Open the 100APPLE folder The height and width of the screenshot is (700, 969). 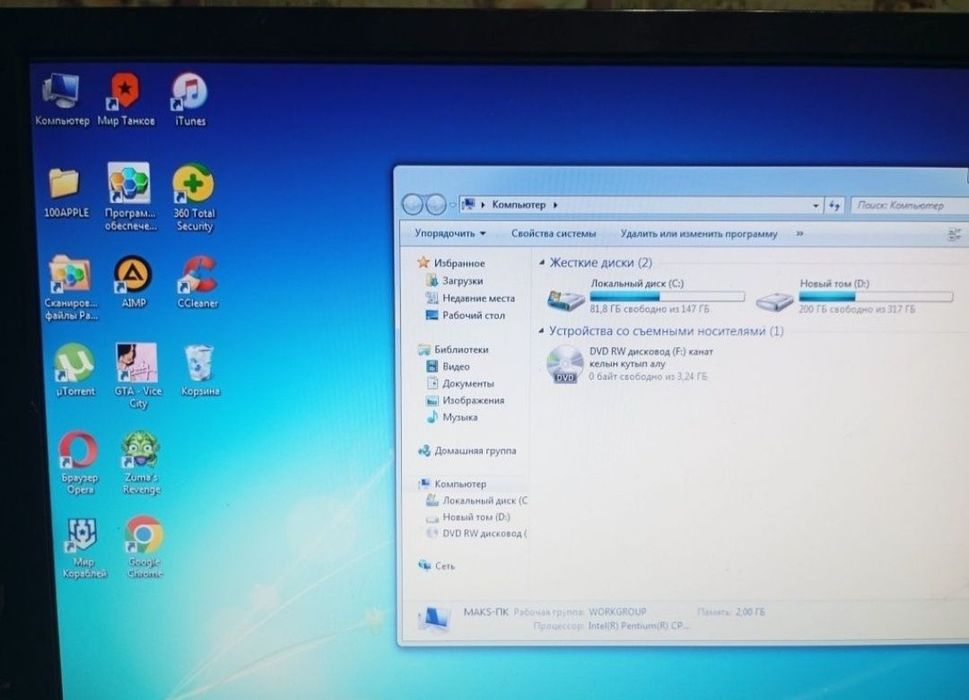pos(66,192)
